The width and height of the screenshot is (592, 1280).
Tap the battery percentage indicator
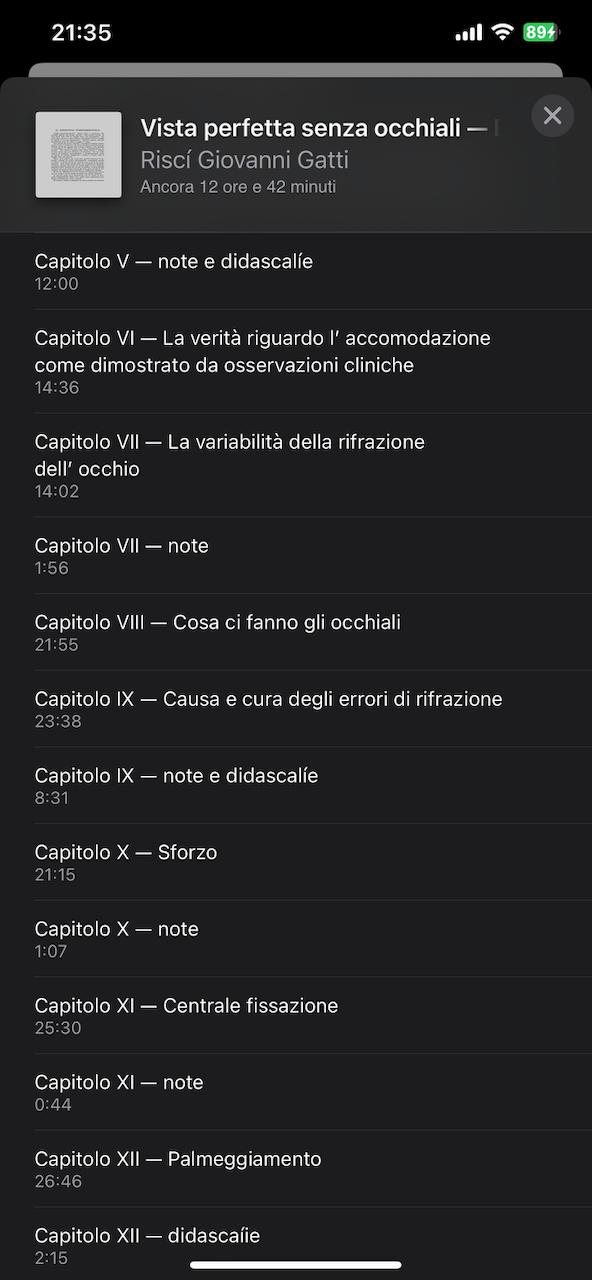541,31
